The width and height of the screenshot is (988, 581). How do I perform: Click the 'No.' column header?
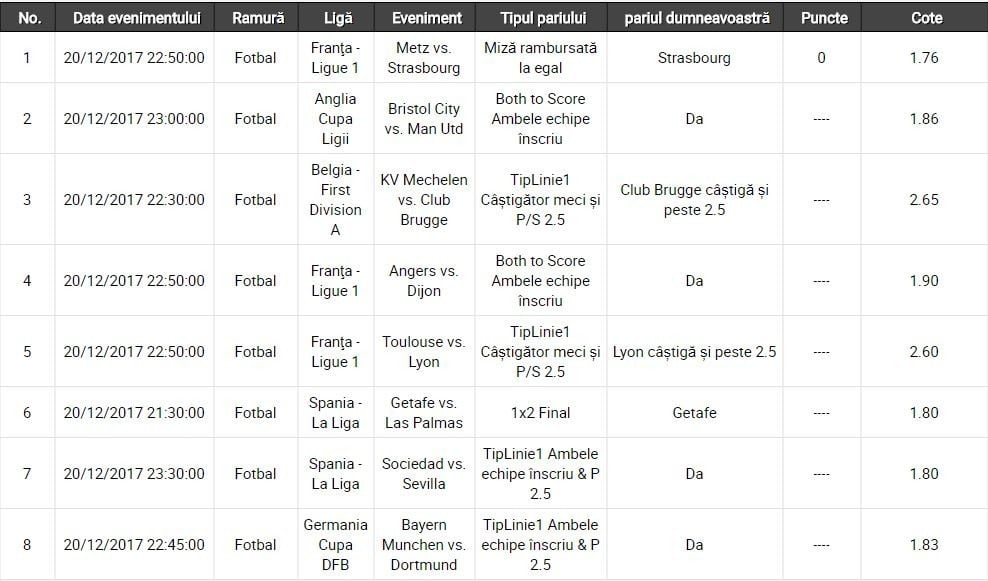coord(27,18)
